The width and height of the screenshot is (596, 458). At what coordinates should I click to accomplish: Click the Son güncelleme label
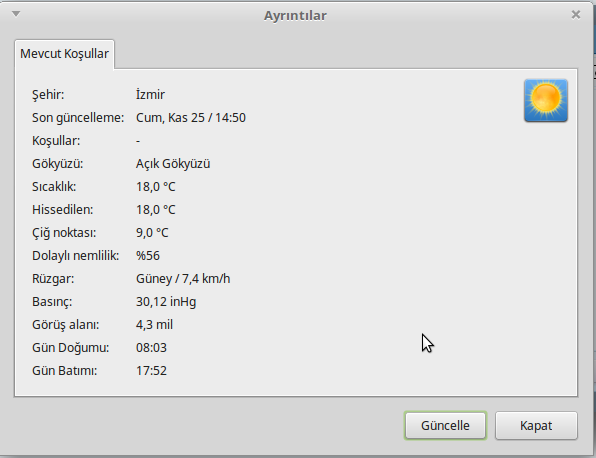78,118
